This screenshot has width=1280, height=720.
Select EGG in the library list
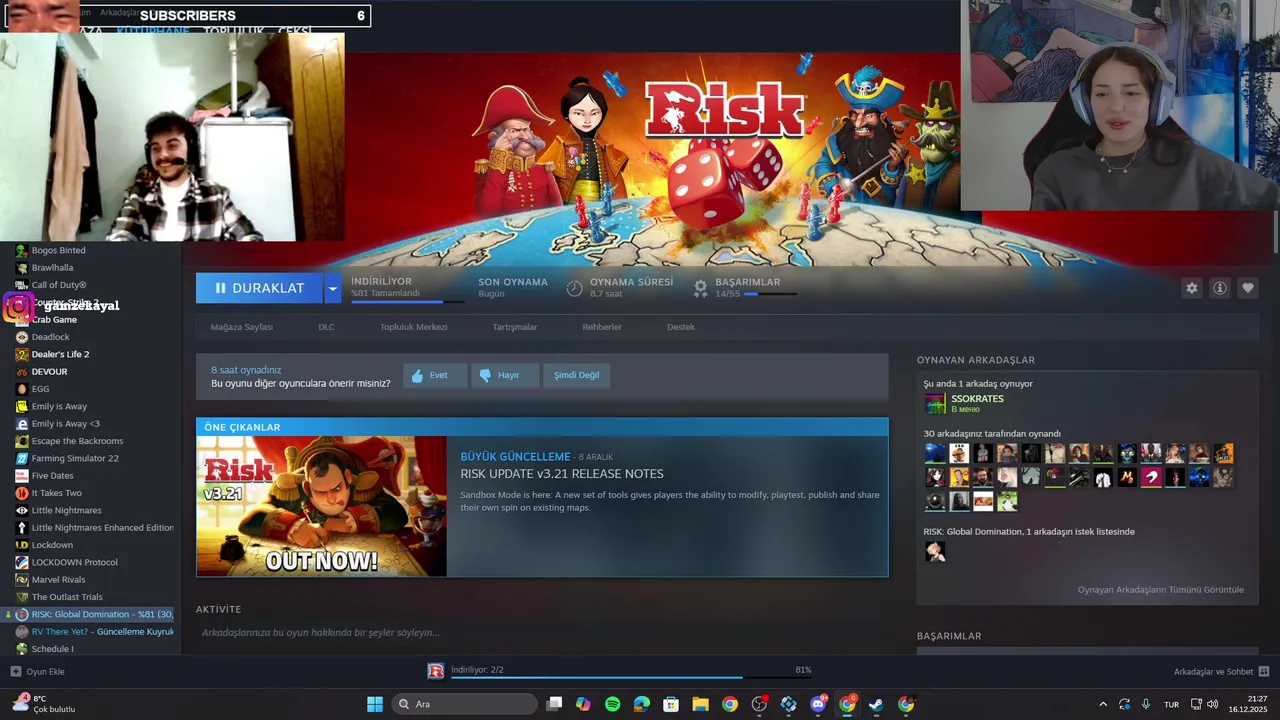pyautogui.click(x=40, y=389)
